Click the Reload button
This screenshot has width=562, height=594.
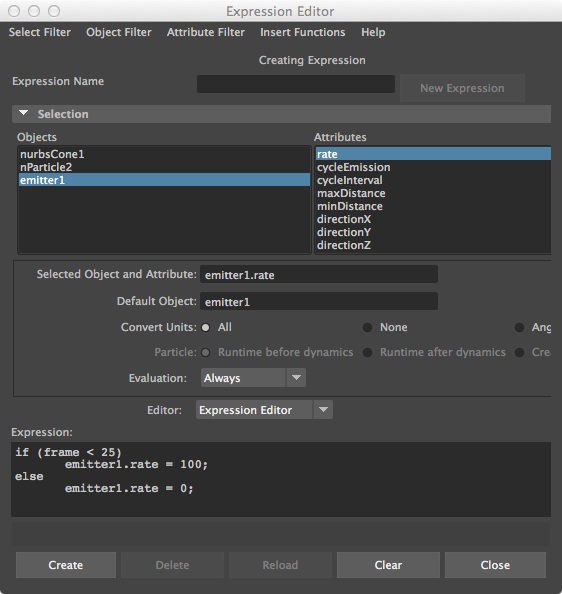coord(280,565)
